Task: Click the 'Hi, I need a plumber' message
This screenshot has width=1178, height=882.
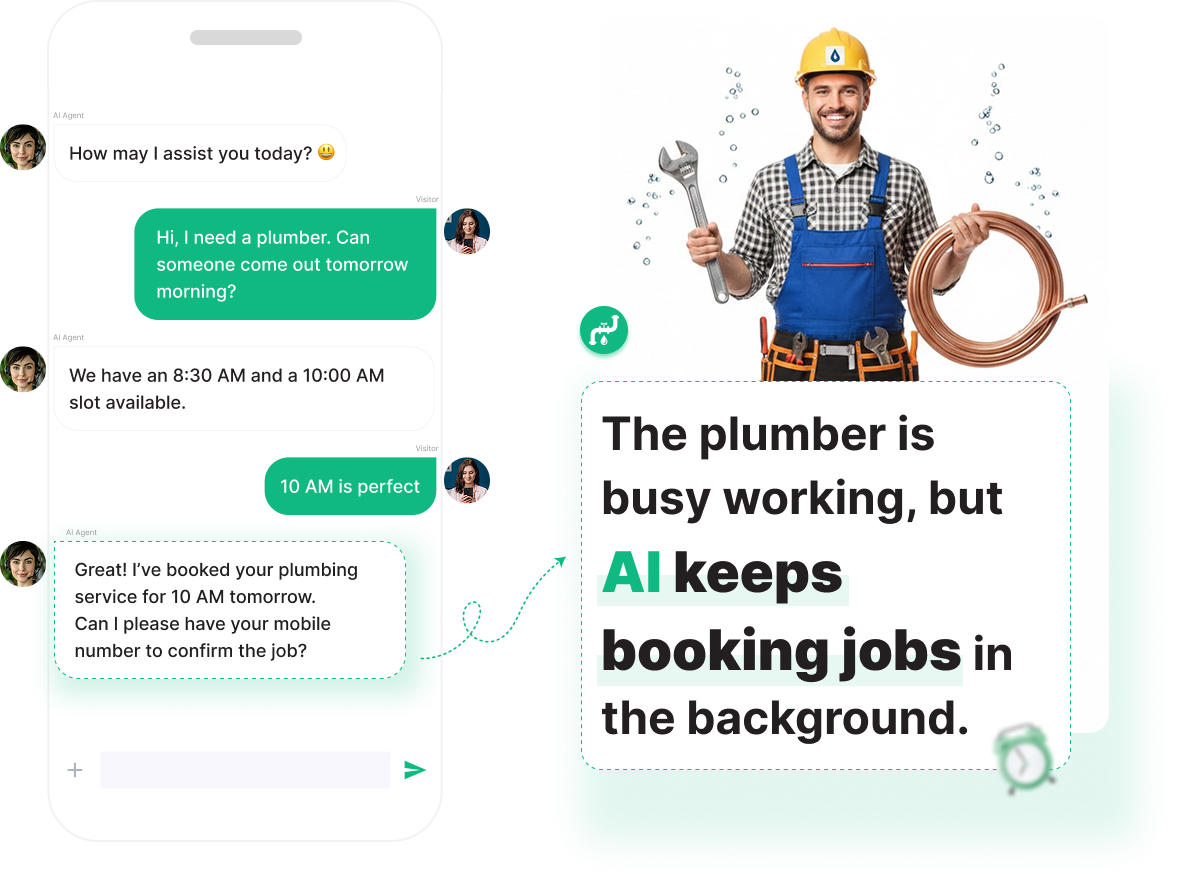Action: click(x=285, y=264)
